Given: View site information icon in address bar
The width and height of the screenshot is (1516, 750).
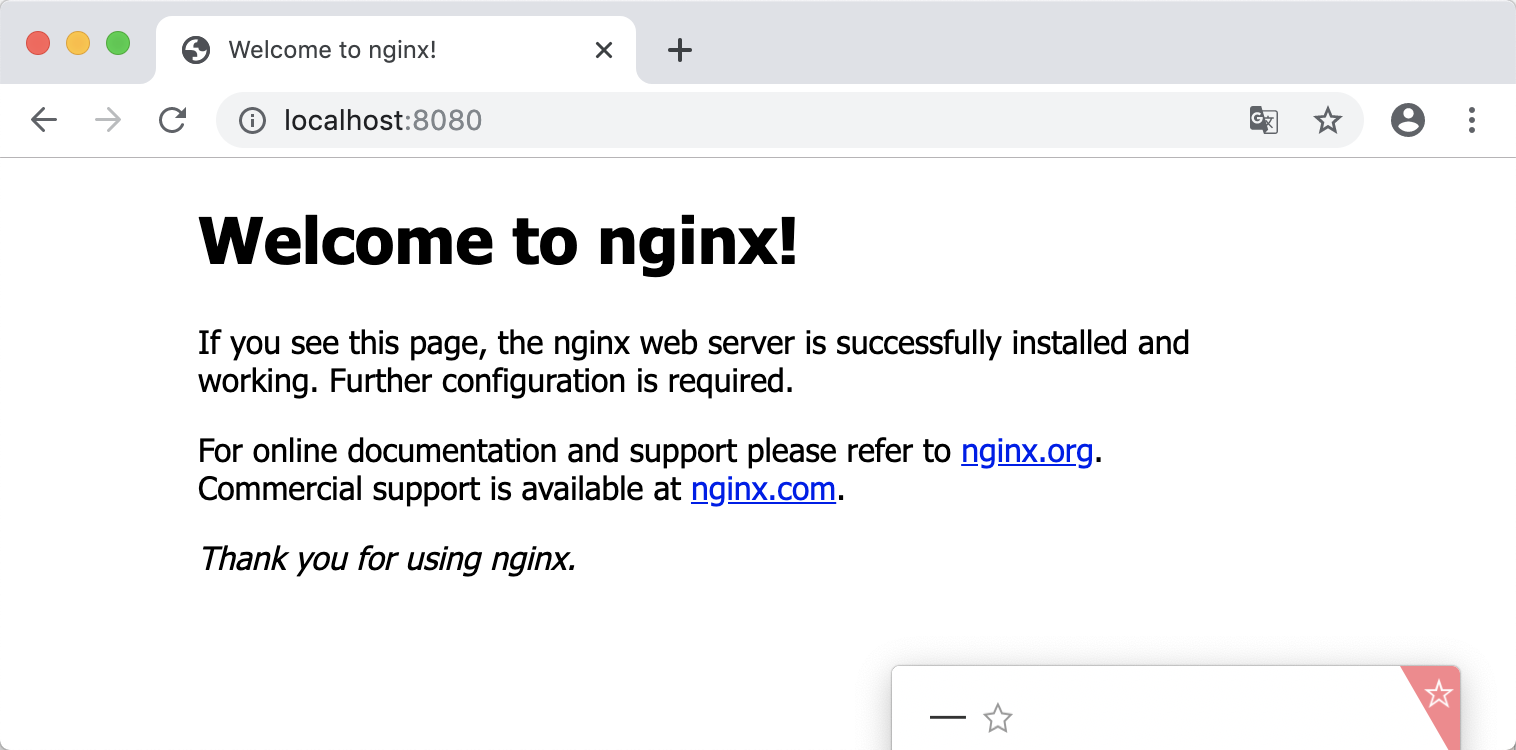Looking at the screenshot, I should (252, 121).
